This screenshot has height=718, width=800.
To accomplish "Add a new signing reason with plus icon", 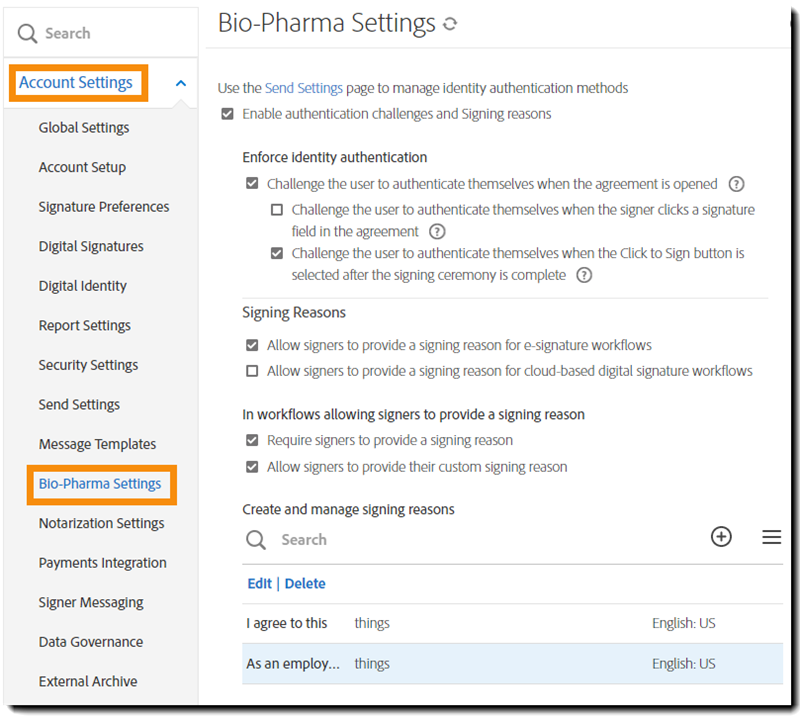I will pyautogui.click(x=721, y=537).
